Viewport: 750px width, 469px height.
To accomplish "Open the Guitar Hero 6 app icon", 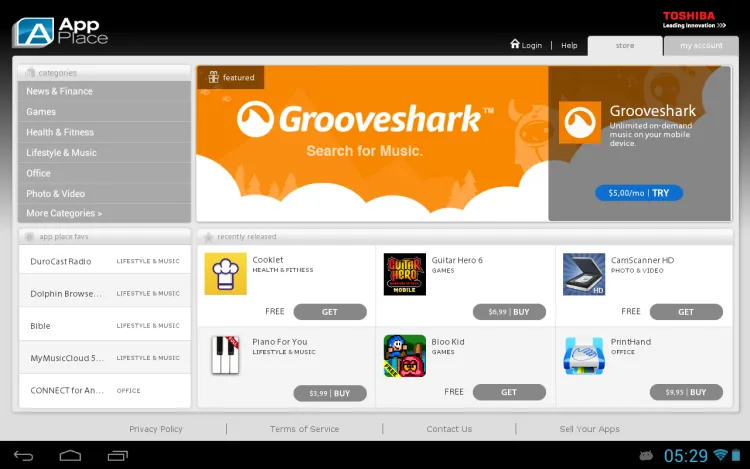I will click(405, 274).
